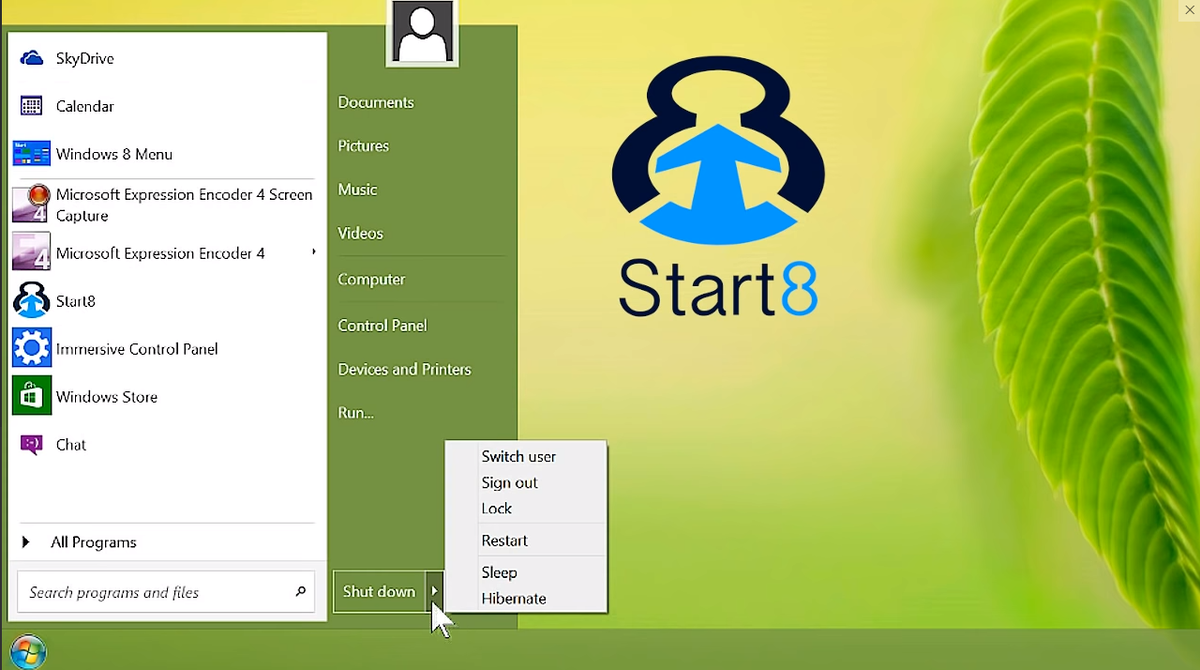Open Immersive Control Panel gear icon
This screenshot has width=1200, height=670.
(x=31, y=348)
